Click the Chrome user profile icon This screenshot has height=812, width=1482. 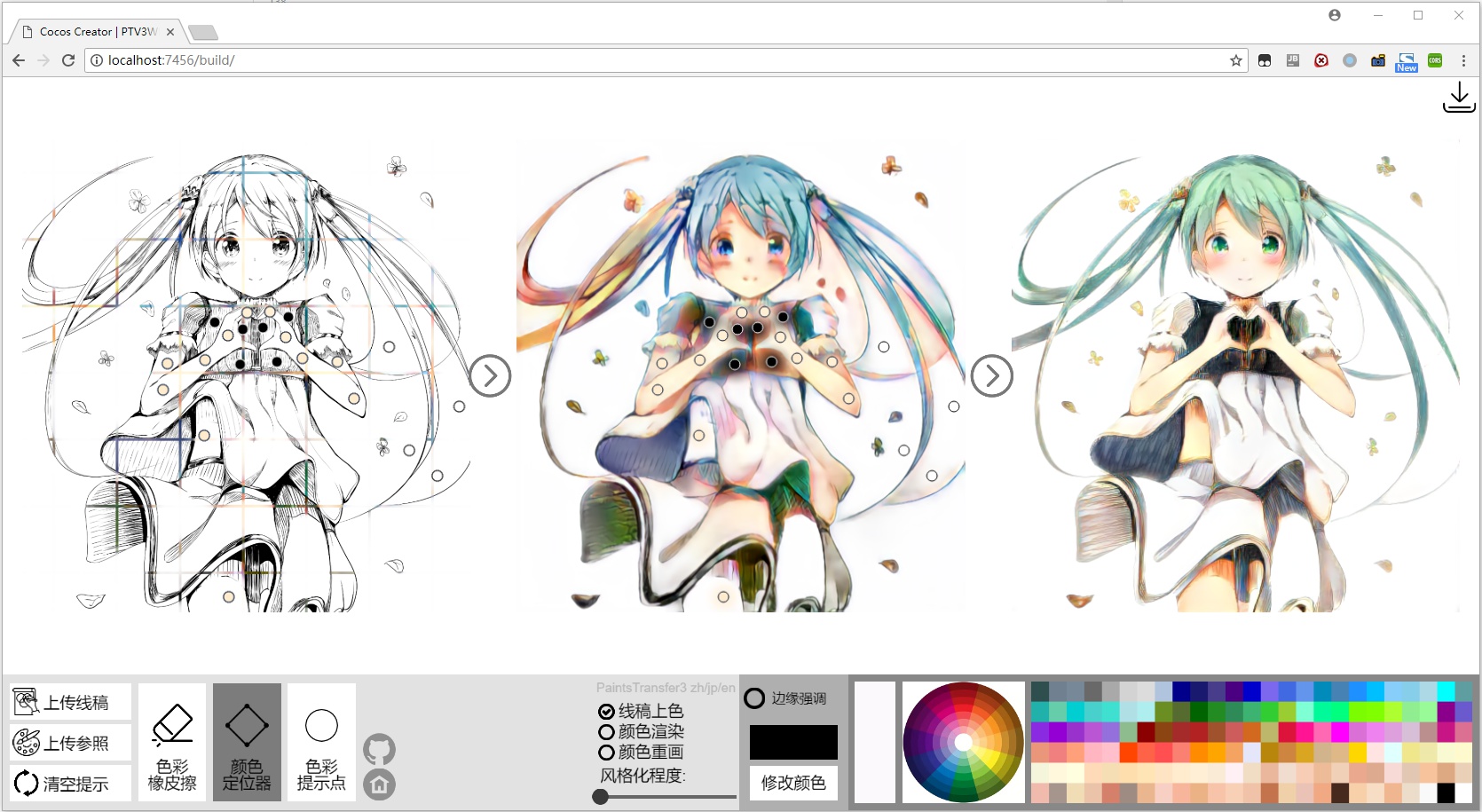click(x=1335, y=15)
